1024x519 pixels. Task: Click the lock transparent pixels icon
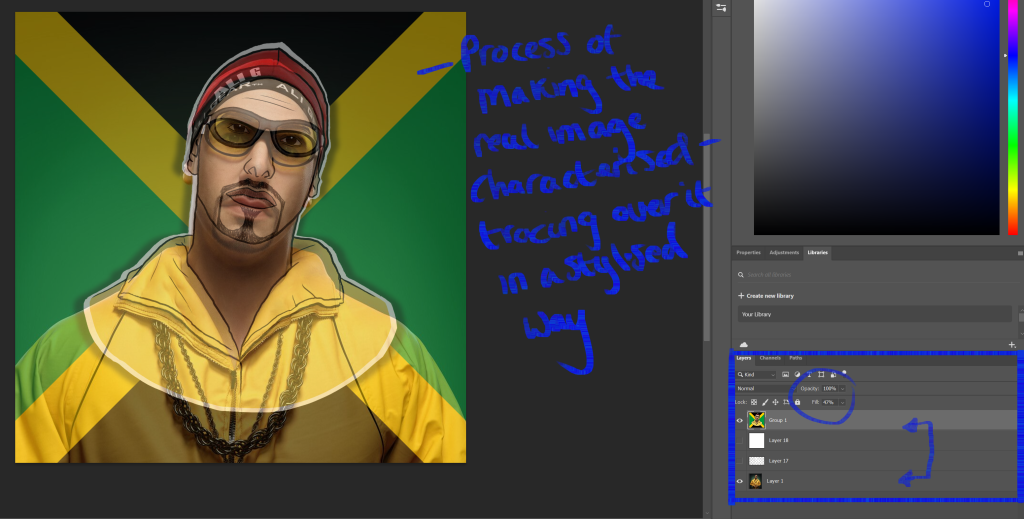(x=755, y=402)
